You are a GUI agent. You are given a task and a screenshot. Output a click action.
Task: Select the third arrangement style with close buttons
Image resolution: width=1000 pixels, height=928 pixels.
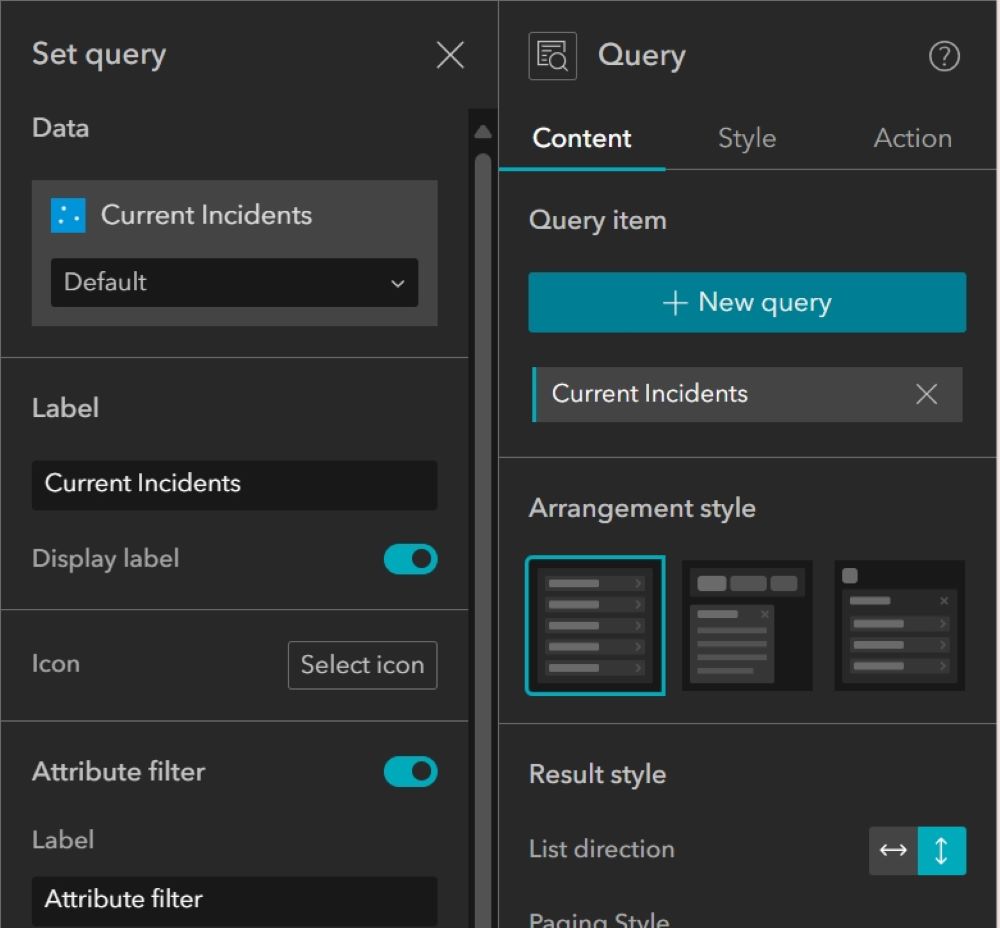click(x=898, y=624)
